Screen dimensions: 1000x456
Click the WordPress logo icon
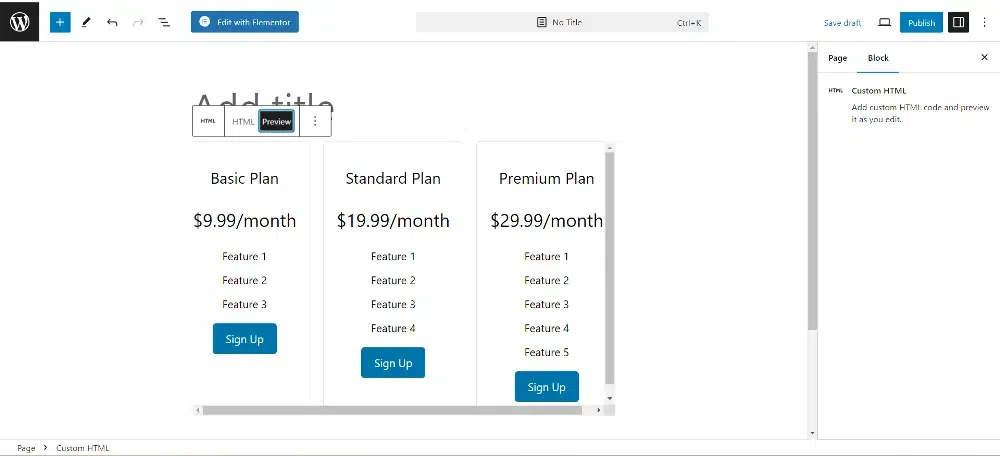point(19,21)
